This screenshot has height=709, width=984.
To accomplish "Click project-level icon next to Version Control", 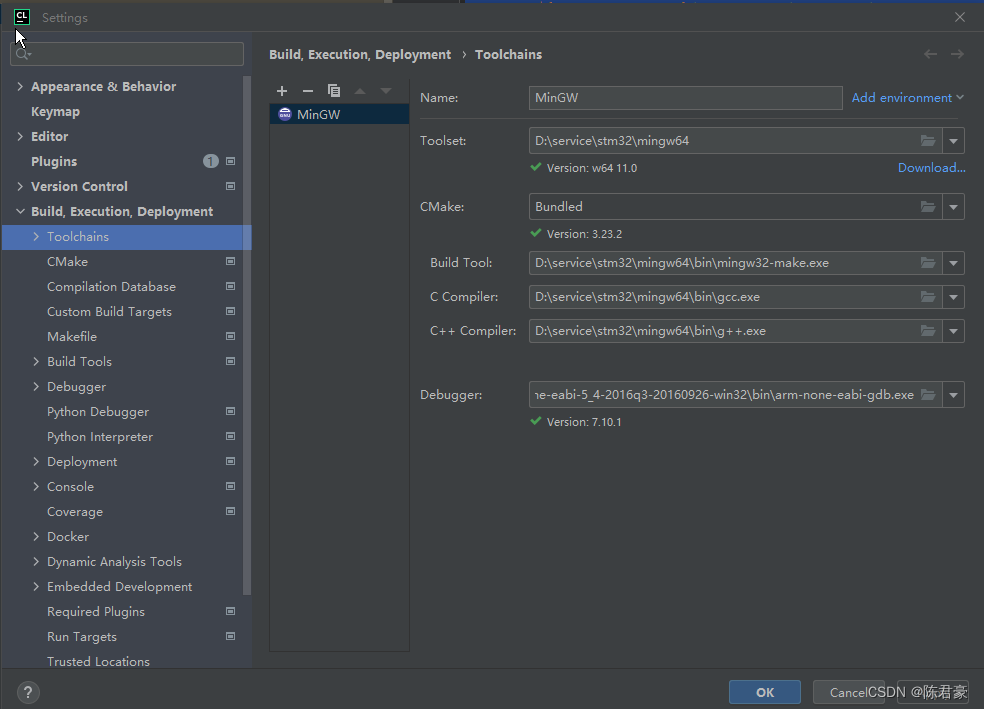I will point(230,186).
